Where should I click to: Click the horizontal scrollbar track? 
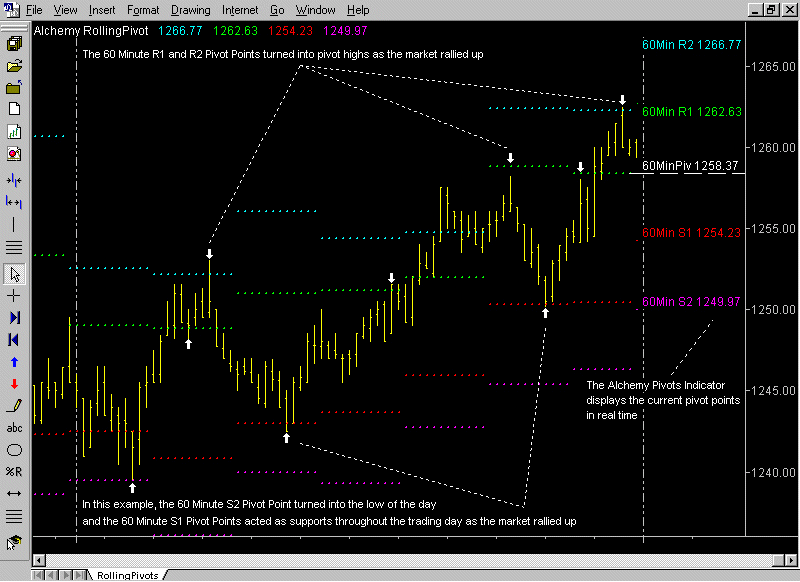pos(414,560)
